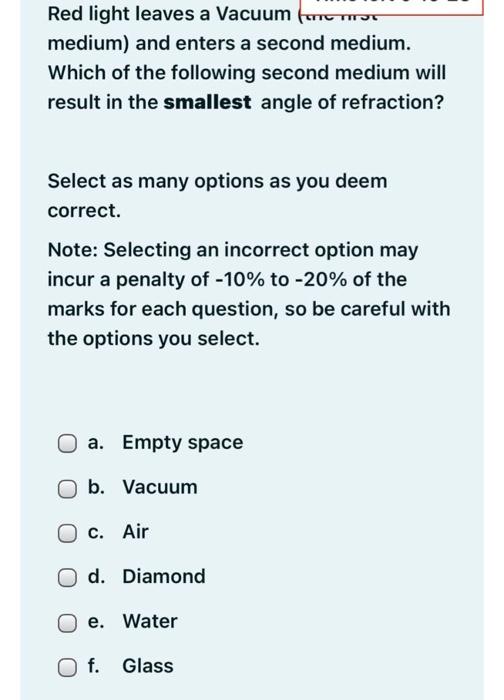Select the Air answer checkbox
Screen dimensions: 504x700
(67, 533)
